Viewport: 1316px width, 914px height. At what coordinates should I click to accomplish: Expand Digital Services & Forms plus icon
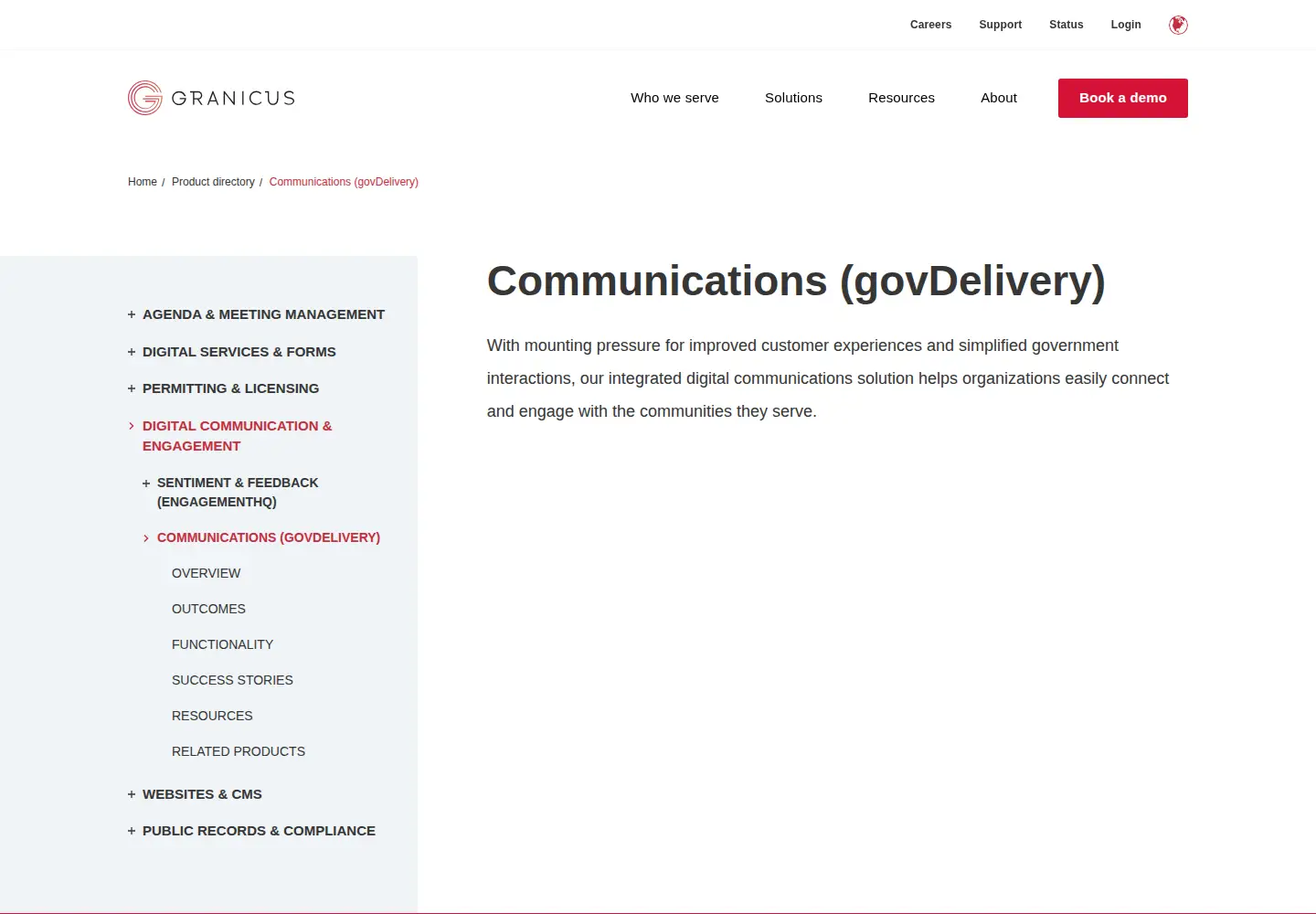tap(132, 352)
